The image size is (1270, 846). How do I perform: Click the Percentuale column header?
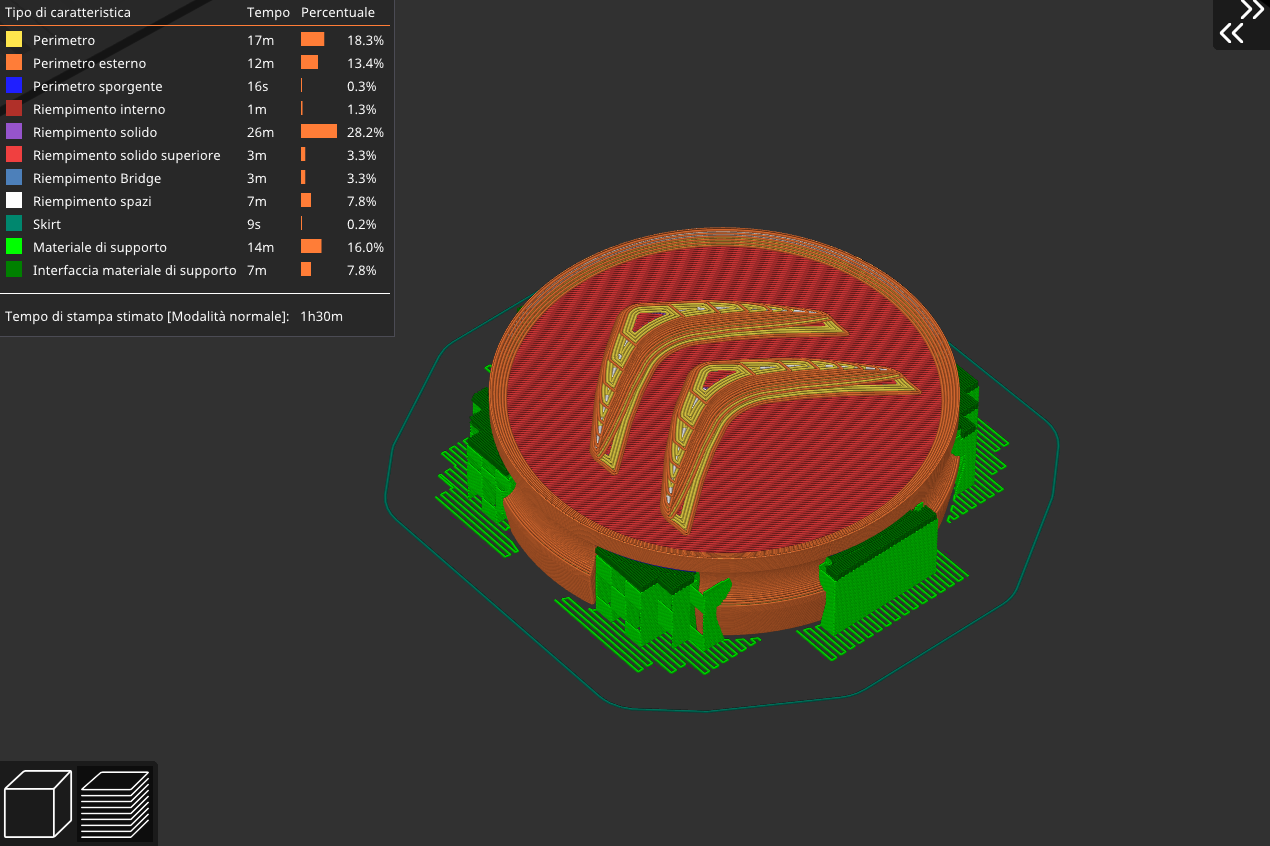click(338, 13)
